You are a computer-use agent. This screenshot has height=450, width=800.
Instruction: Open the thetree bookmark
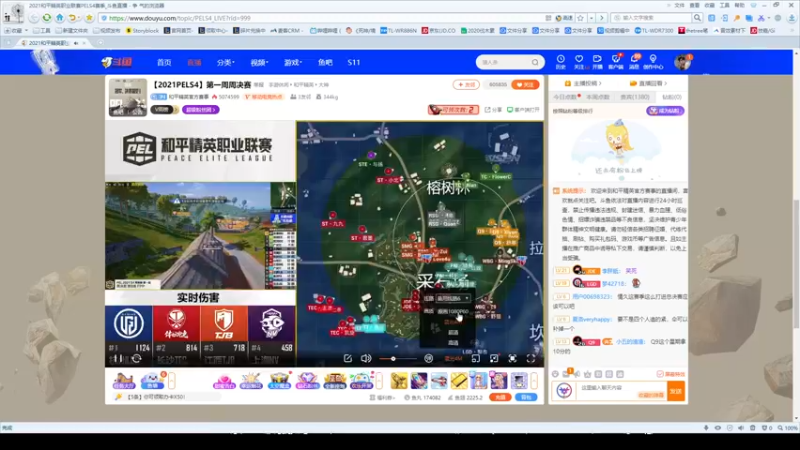click(x=693, y=31)
